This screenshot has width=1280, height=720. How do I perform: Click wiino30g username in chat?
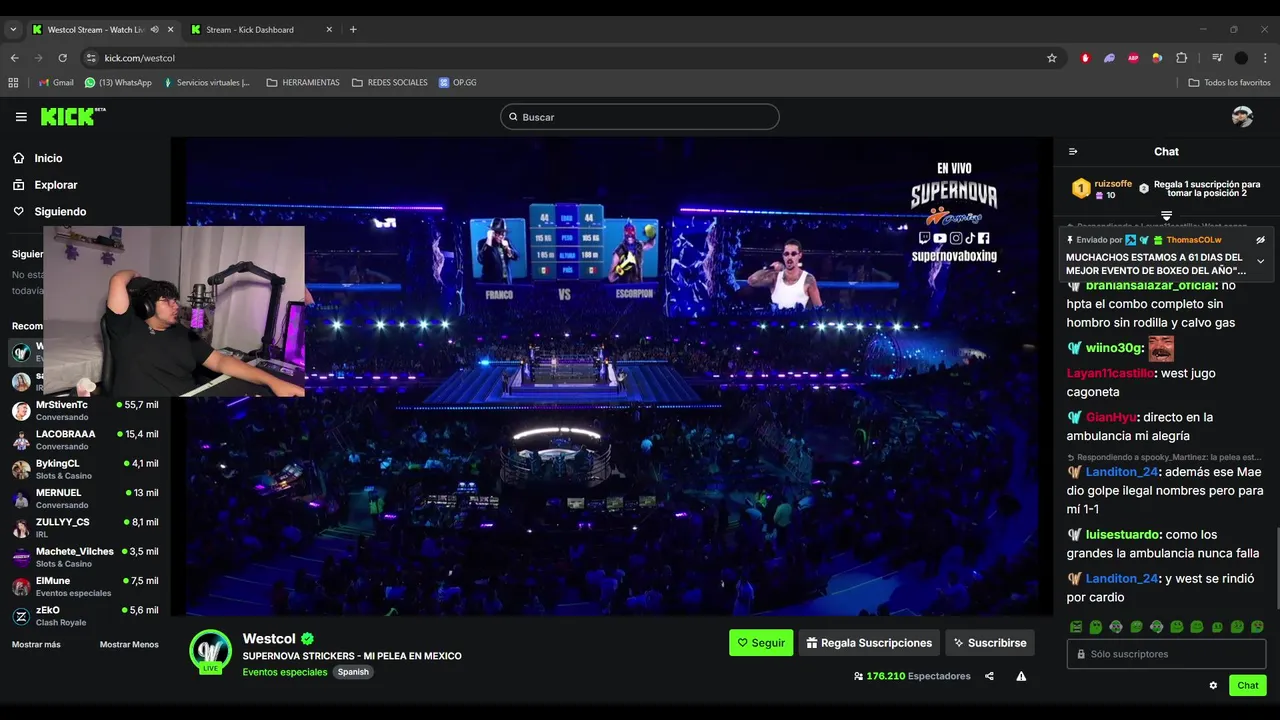[1114, 348]
